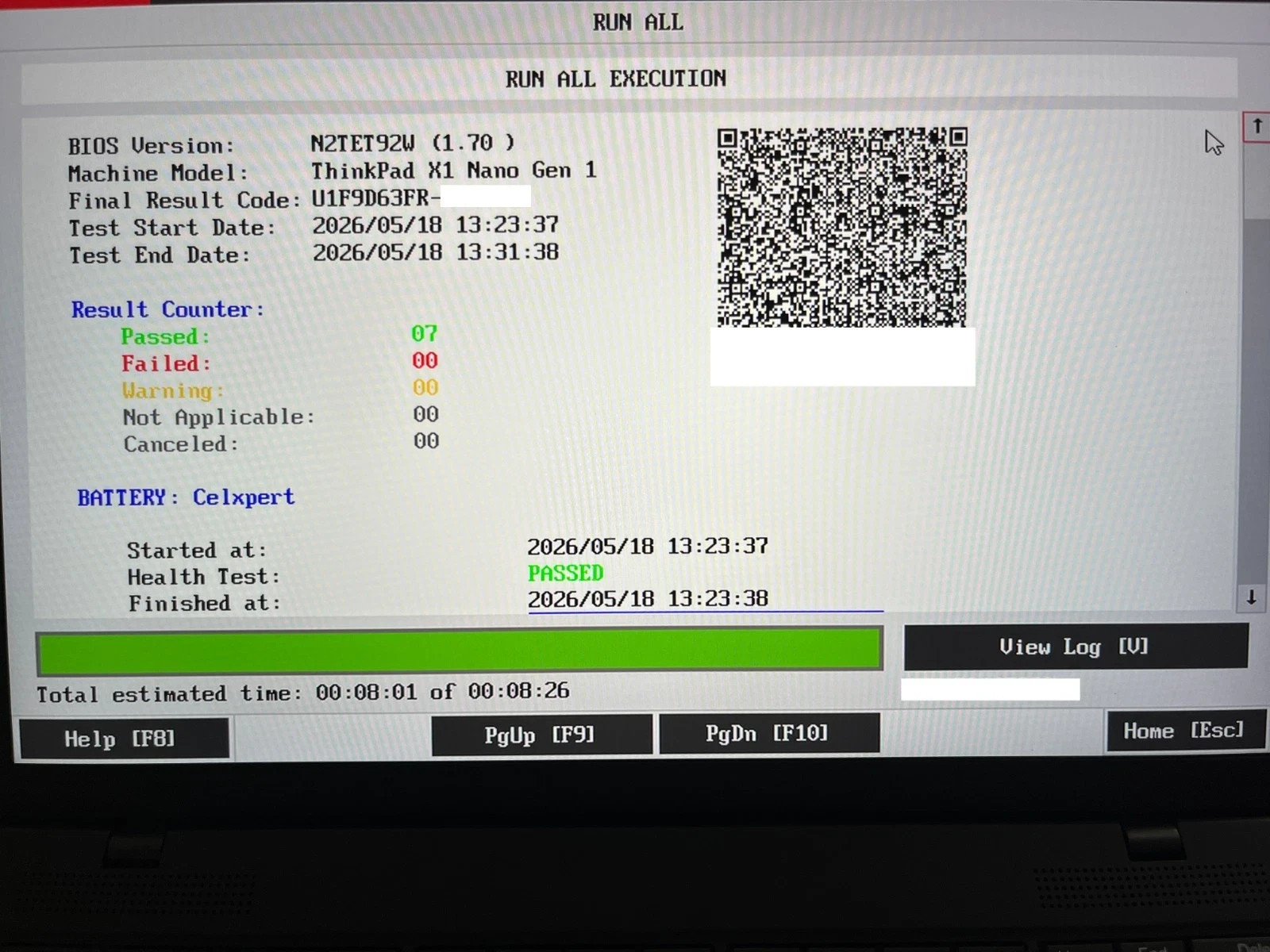
Task: Click the Total estimated time text
Action: point(303,693)
